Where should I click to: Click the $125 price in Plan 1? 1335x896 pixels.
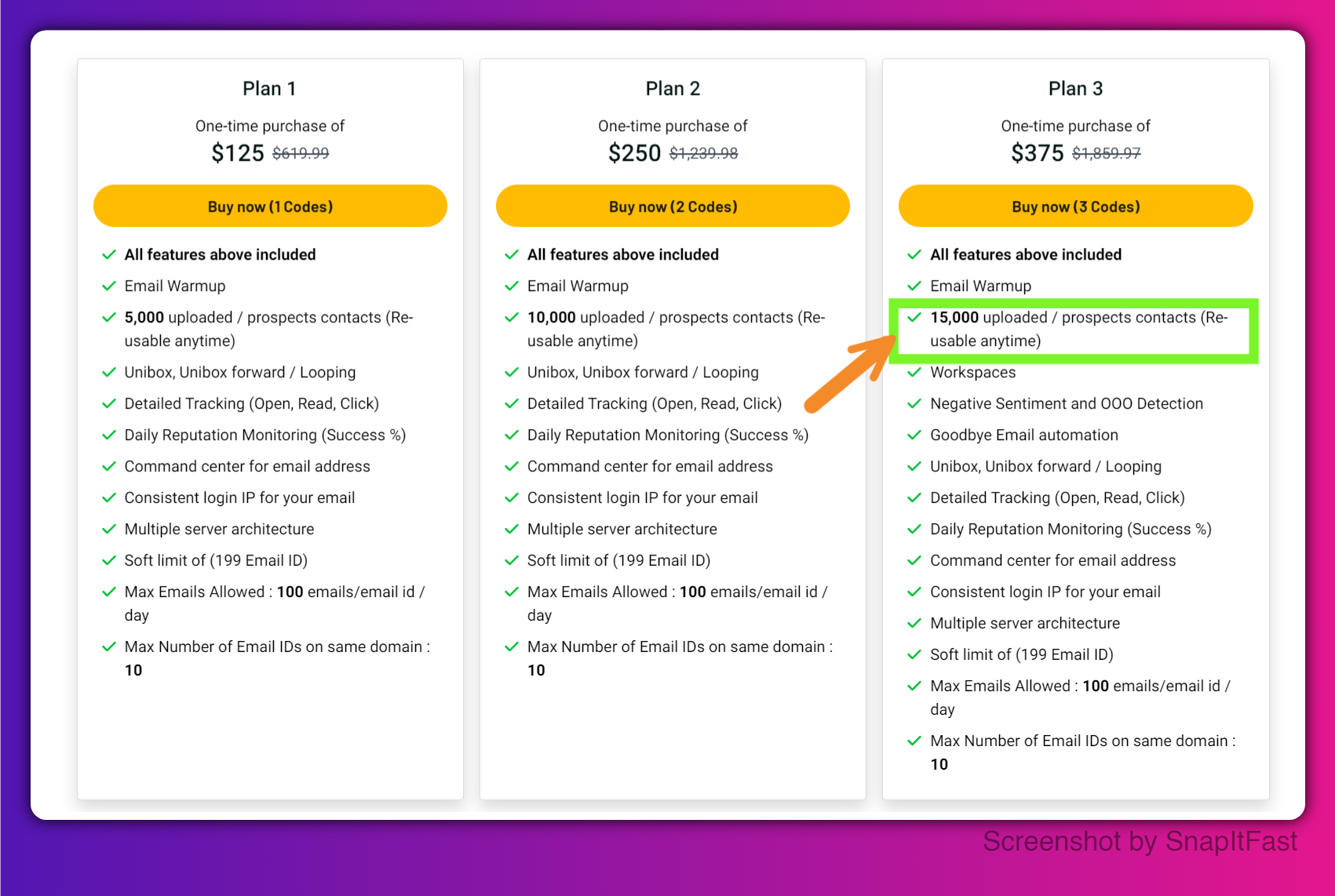click(238, 153)
